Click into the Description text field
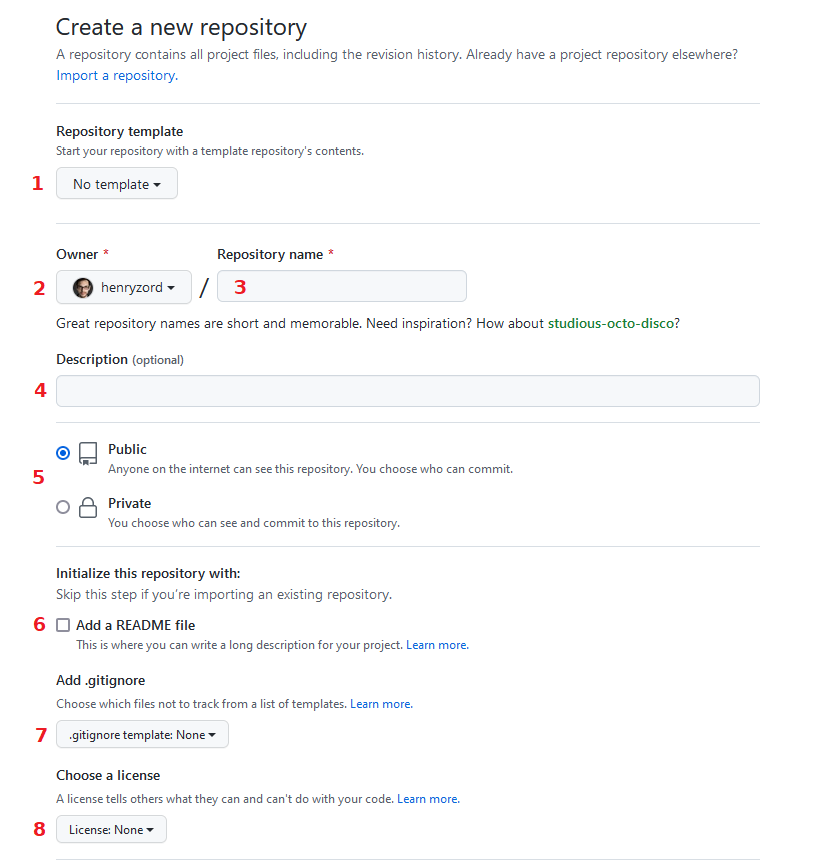 407,391
